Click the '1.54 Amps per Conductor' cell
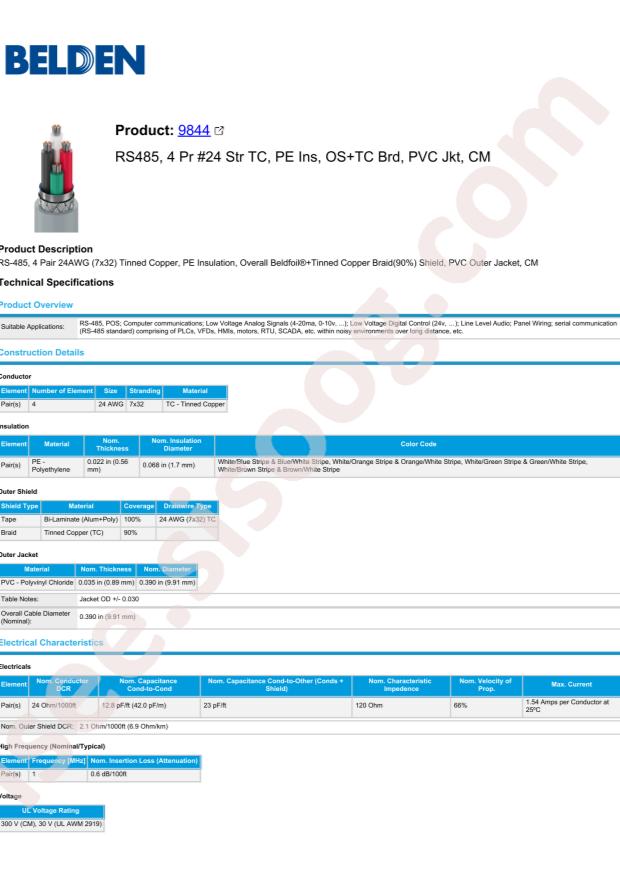 pyautogui.click(x=571, y=706)
